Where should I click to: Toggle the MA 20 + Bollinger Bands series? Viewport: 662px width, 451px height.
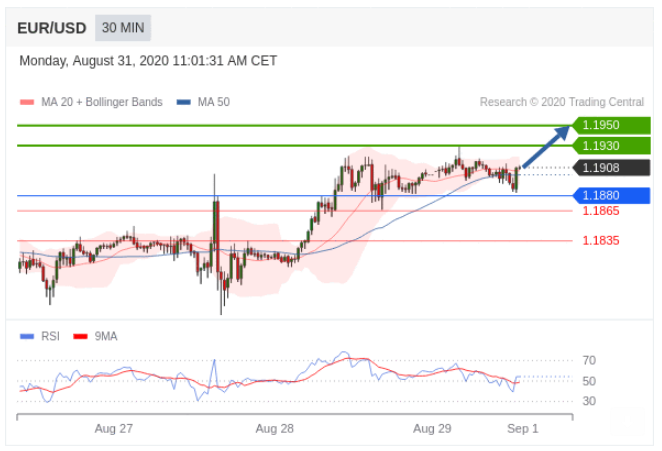[101, 102]
